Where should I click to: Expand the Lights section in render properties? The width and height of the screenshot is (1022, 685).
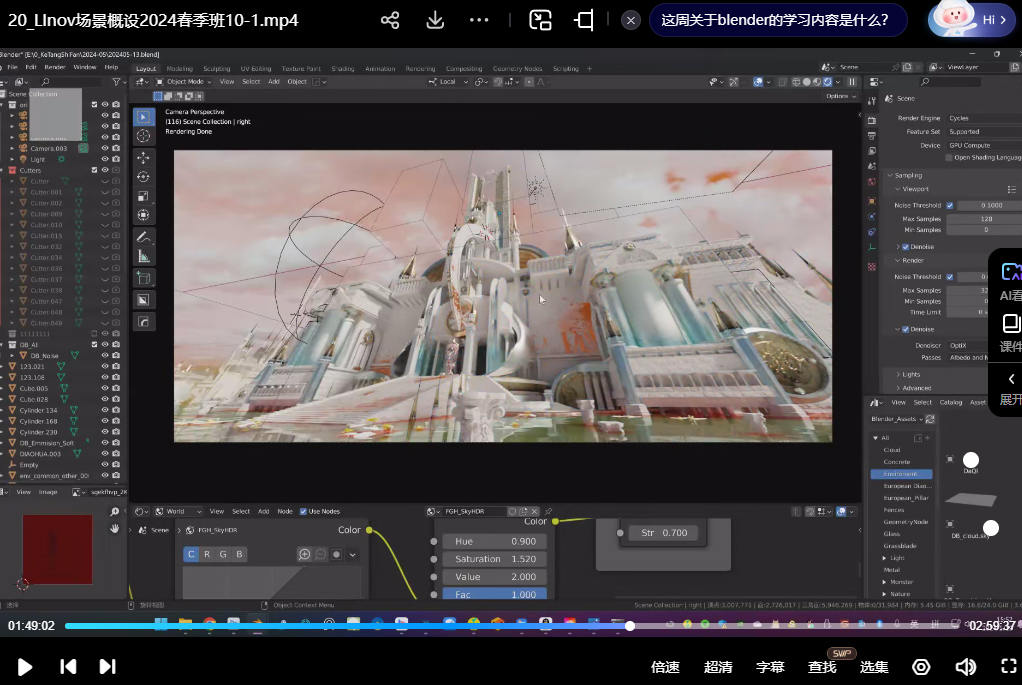coord(911,374)
